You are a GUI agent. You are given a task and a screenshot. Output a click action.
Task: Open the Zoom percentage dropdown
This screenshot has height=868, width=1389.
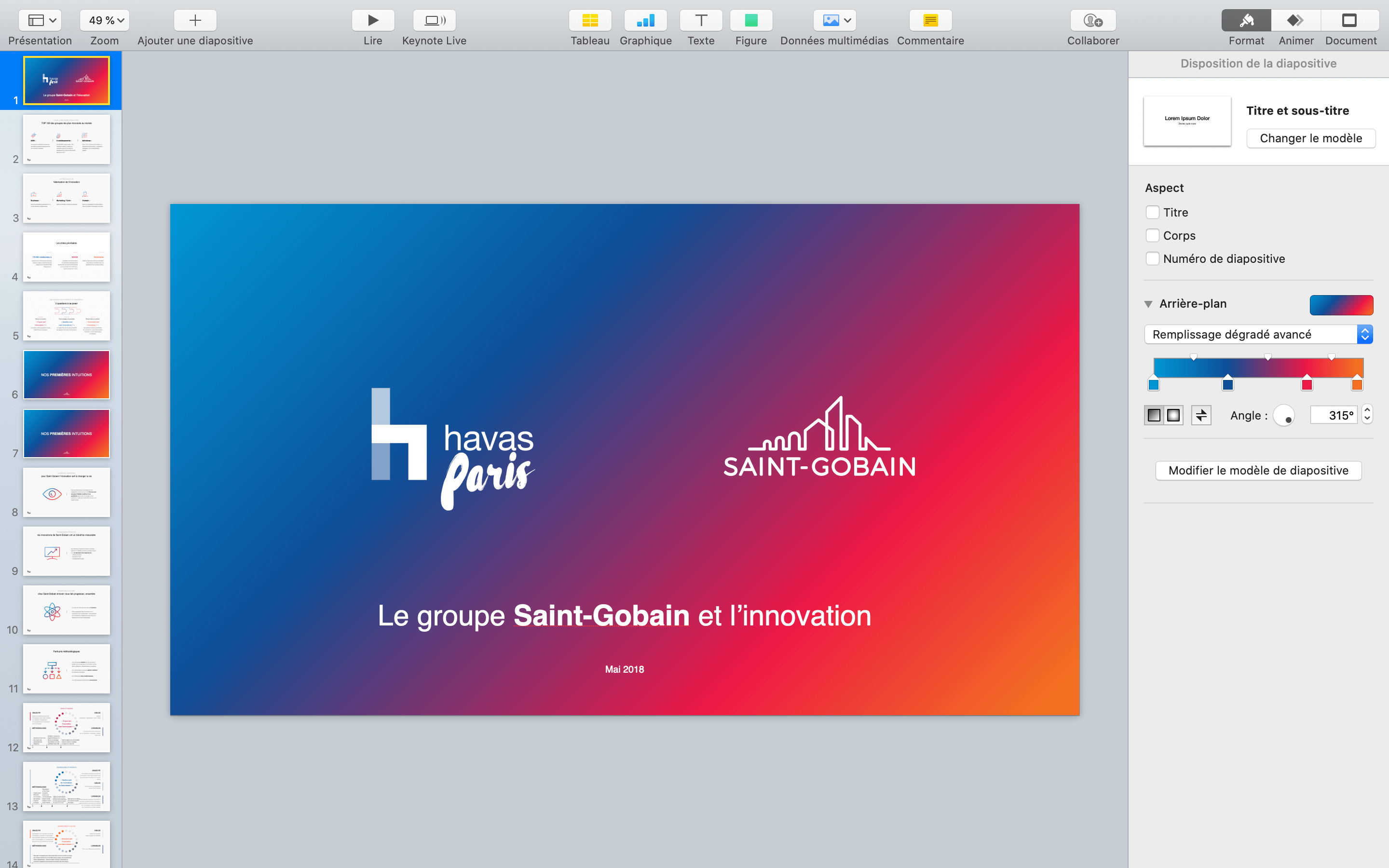(105, 21)
